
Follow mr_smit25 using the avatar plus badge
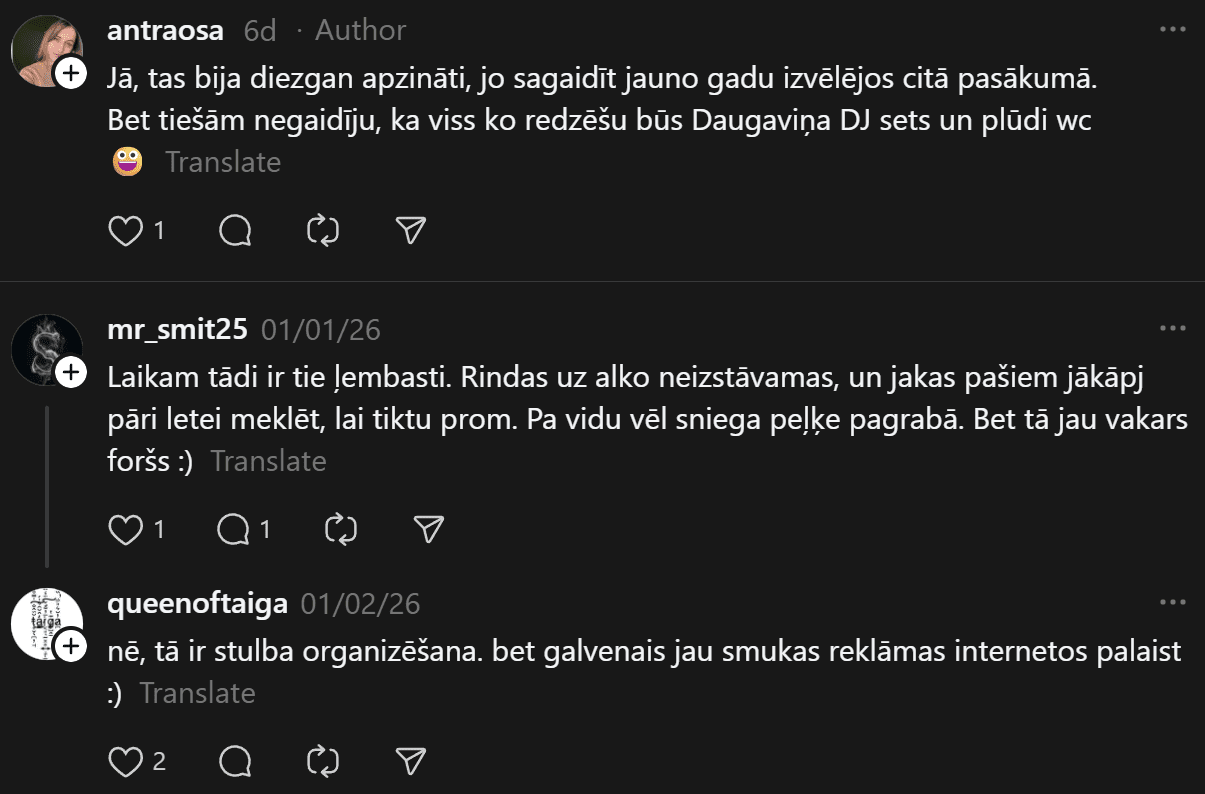click(71, 373)
